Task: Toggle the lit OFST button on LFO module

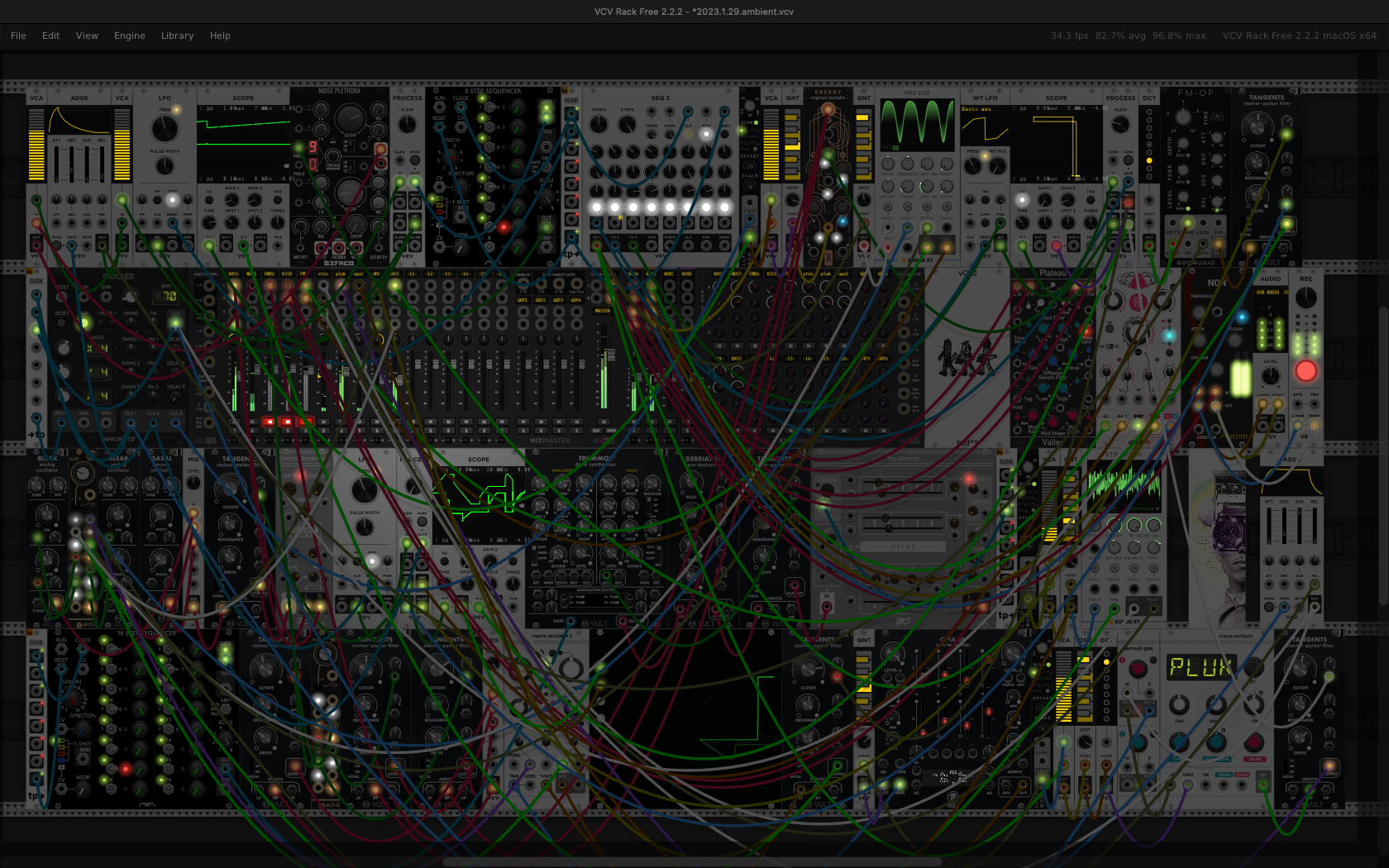Action: [172, 199]
